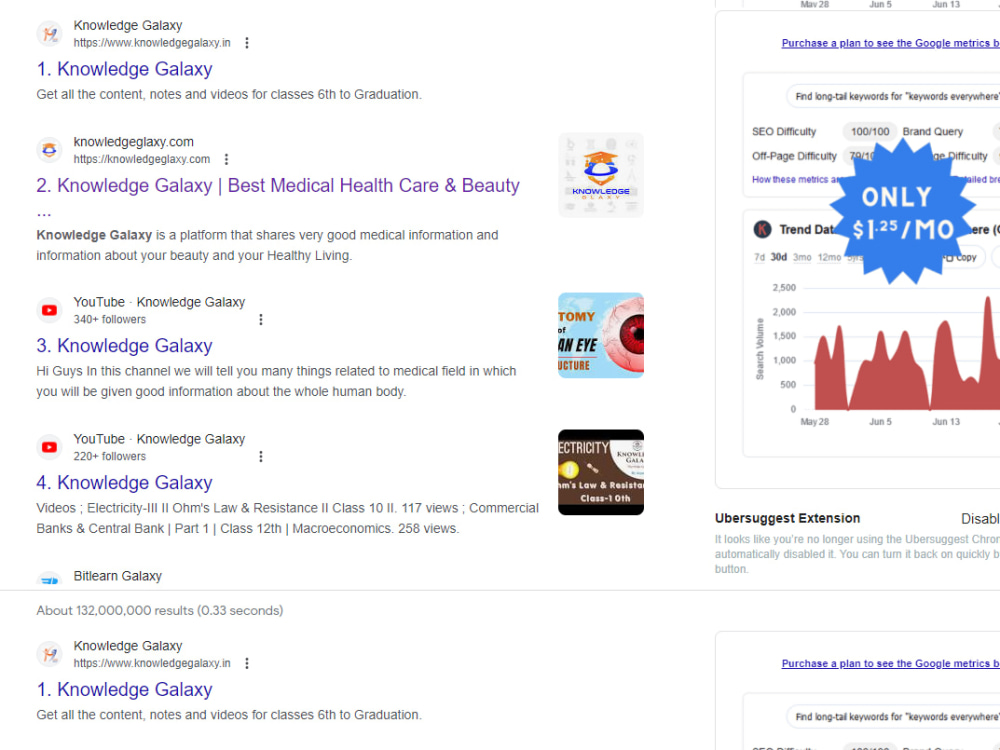Click the '340+ followers' text
The height and width of the screenshot is (750, 1000).
(x=110, y=320)
